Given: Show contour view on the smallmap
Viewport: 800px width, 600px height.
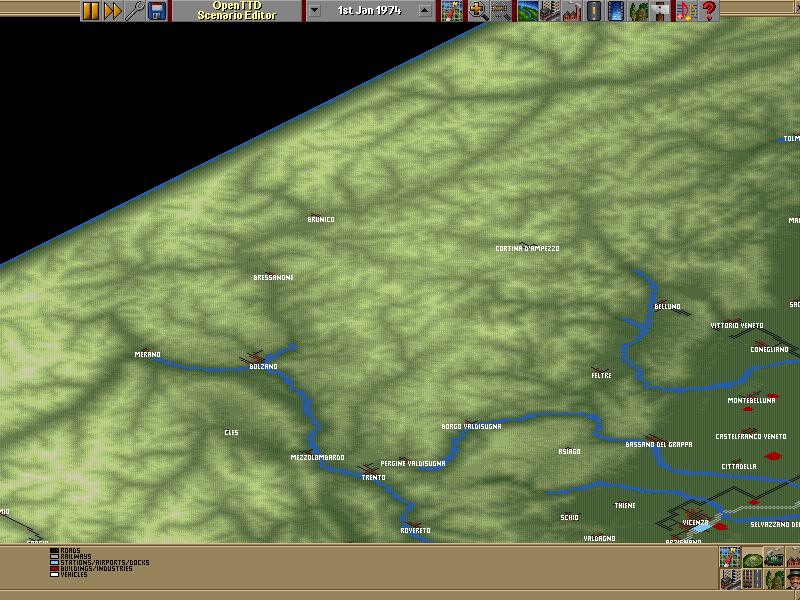Looking at the screenshot, I should [x=752, y=558].
